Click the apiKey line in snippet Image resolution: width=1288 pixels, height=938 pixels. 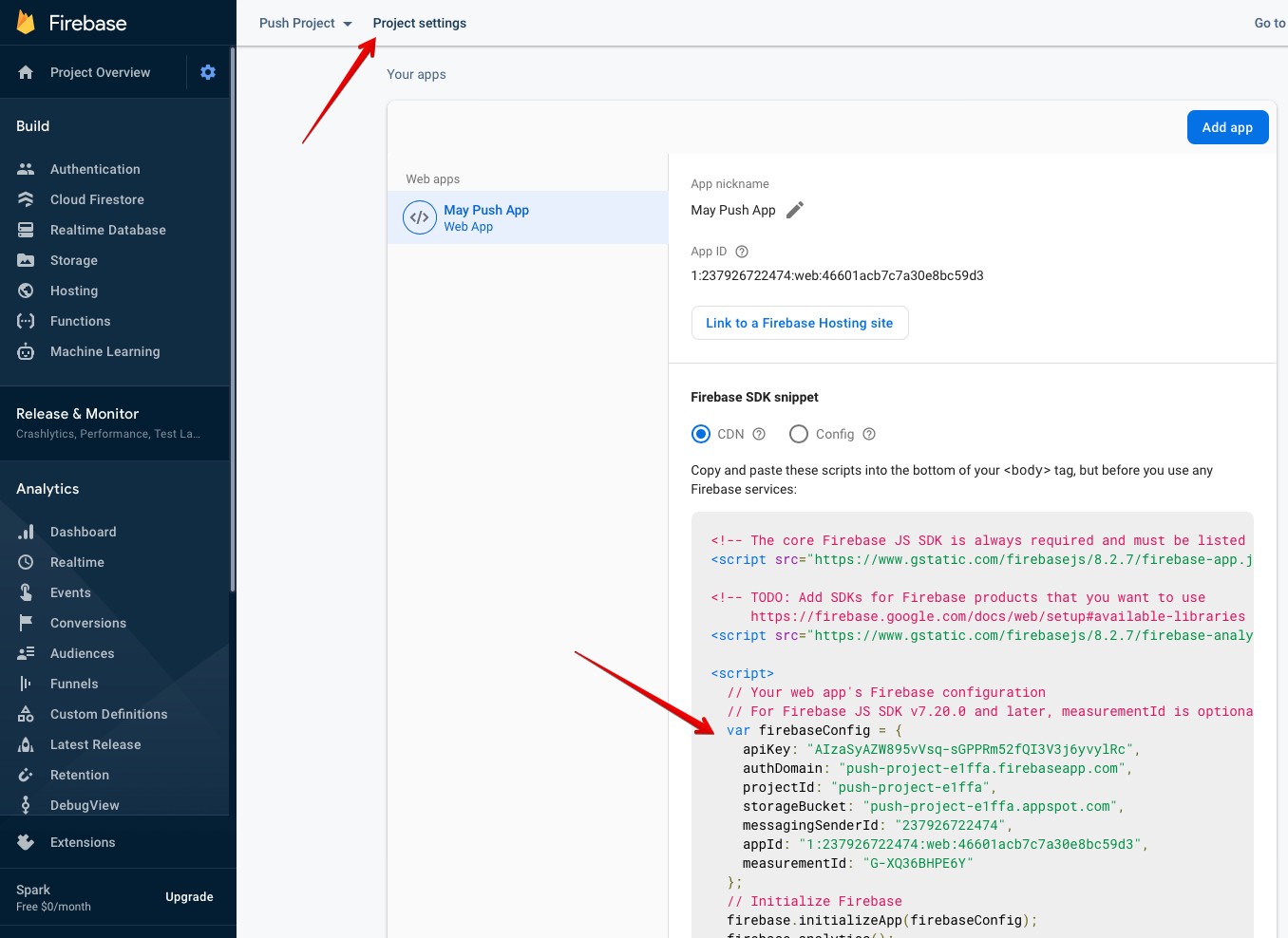[941, 749]
